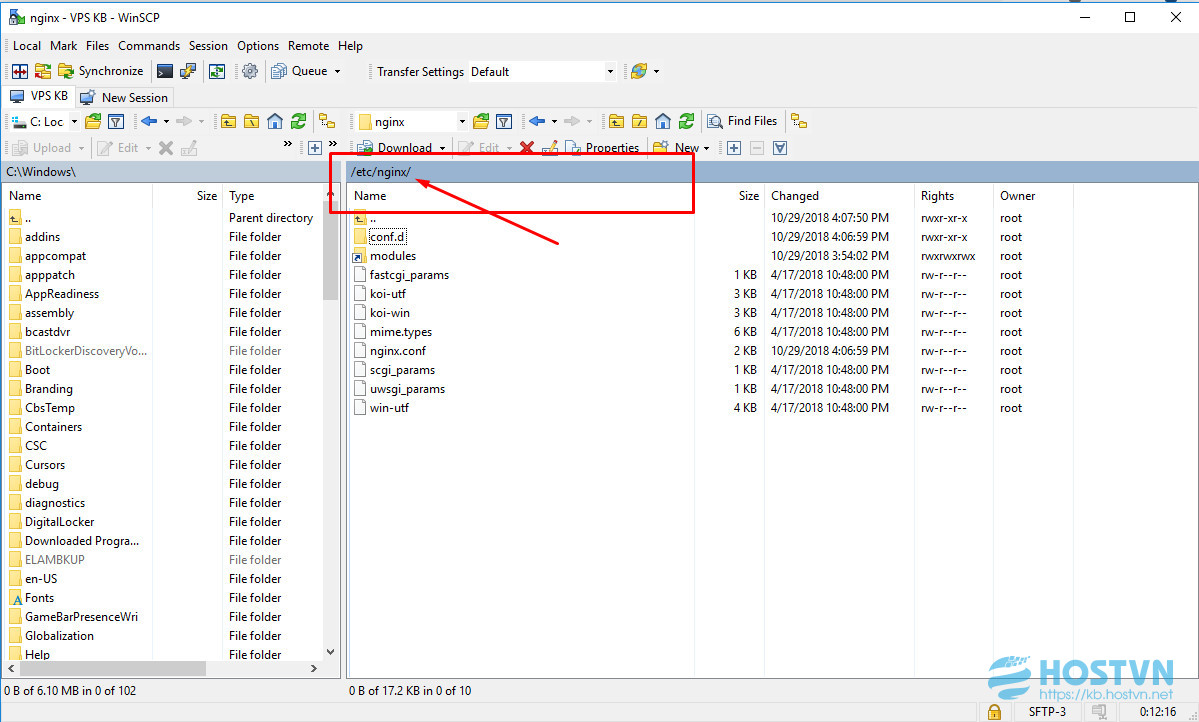Click the New button in remote toolbar
The height and width of the screenshot is (722, 1199).
click(x=676, y=148)
